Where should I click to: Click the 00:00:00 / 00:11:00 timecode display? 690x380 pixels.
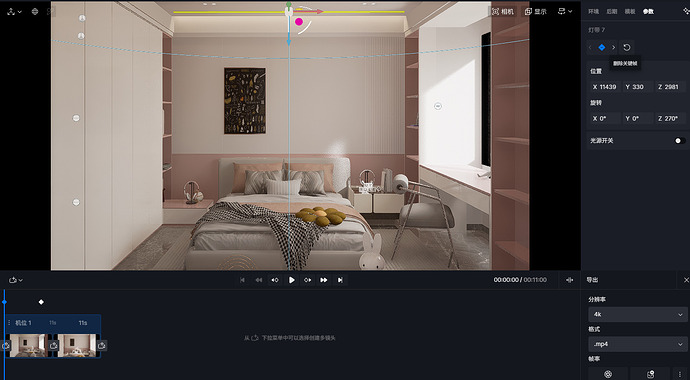pyautogui.click(x=520, y=280)
